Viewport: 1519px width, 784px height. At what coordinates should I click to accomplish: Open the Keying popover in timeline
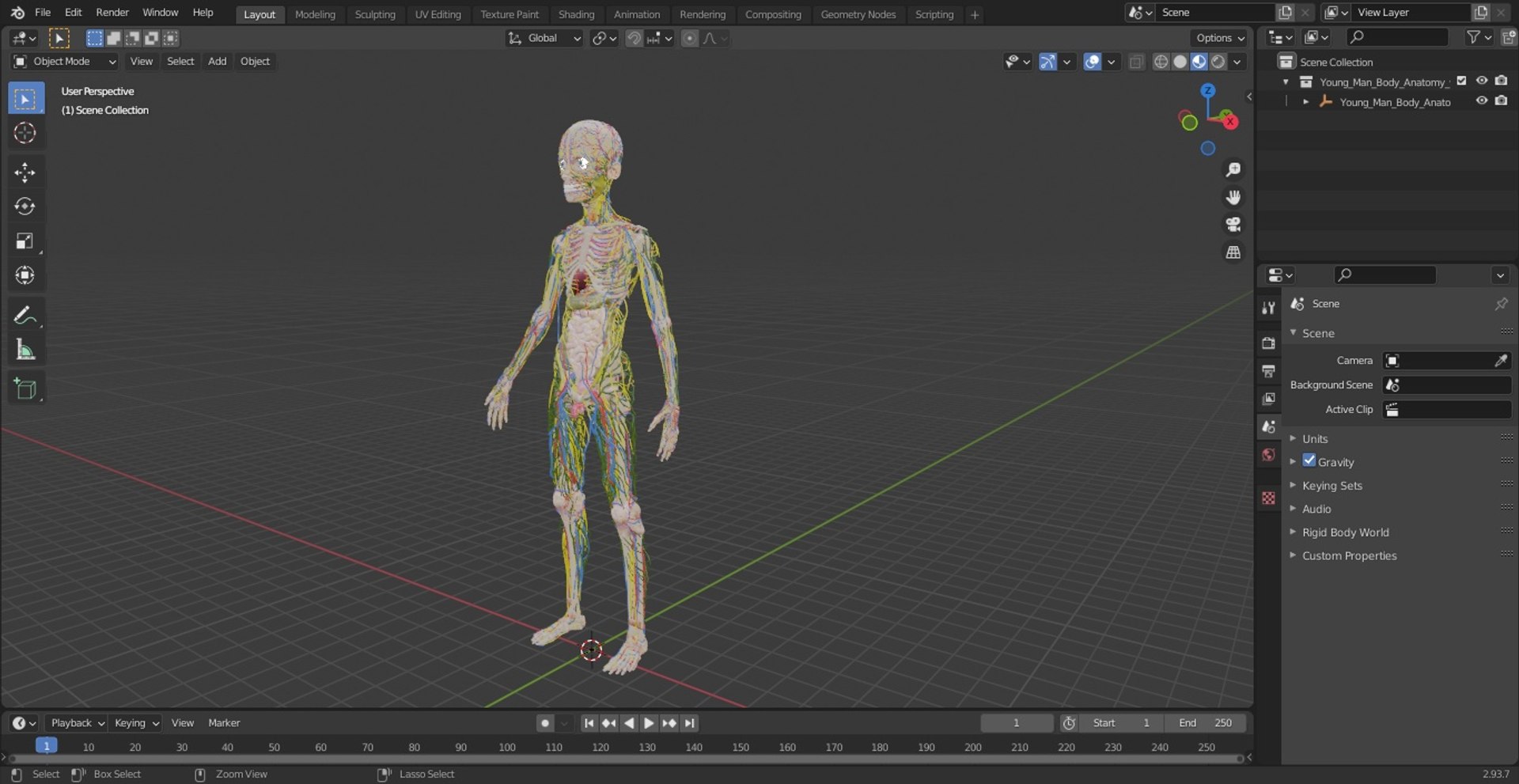pyautogui.click(x=136, y=723)
